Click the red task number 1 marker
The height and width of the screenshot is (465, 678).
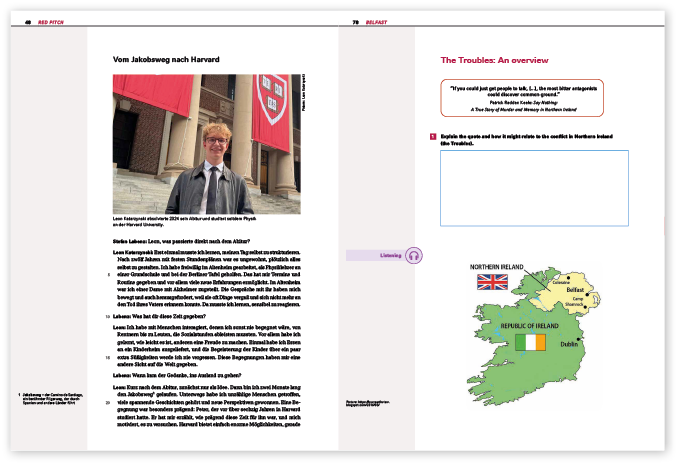[432, 135]
